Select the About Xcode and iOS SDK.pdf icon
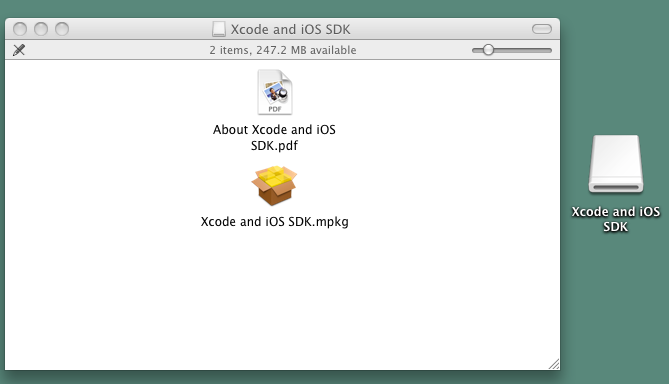Viewport: 669px width, 384px height. (x=275, y=92)
